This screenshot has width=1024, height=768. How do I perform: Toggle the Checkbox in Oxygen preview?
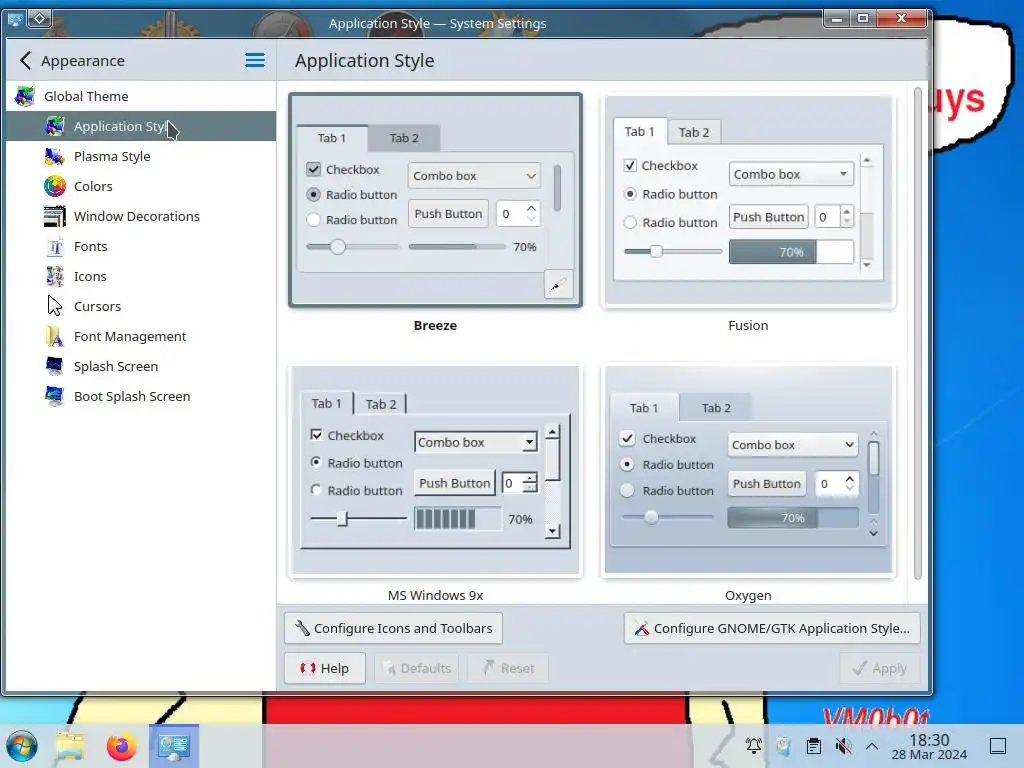click(627, 439)
